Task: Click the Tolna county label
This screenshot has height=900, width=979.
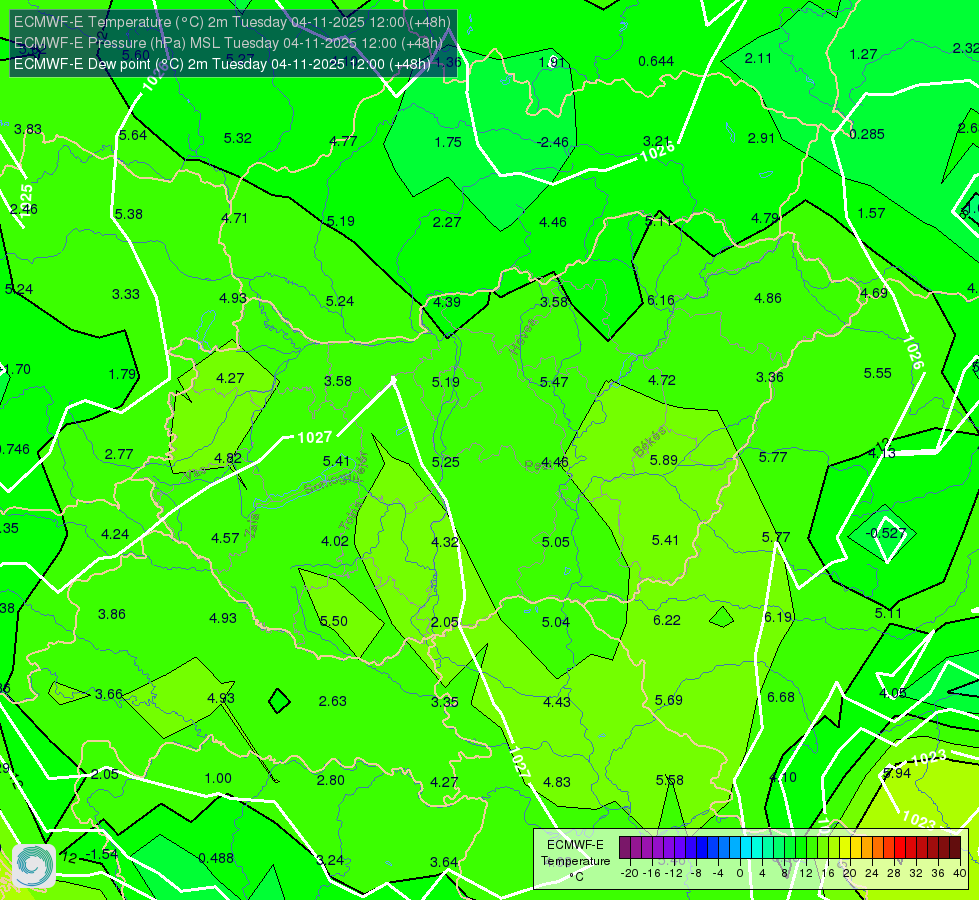Action: pos(350,515)
